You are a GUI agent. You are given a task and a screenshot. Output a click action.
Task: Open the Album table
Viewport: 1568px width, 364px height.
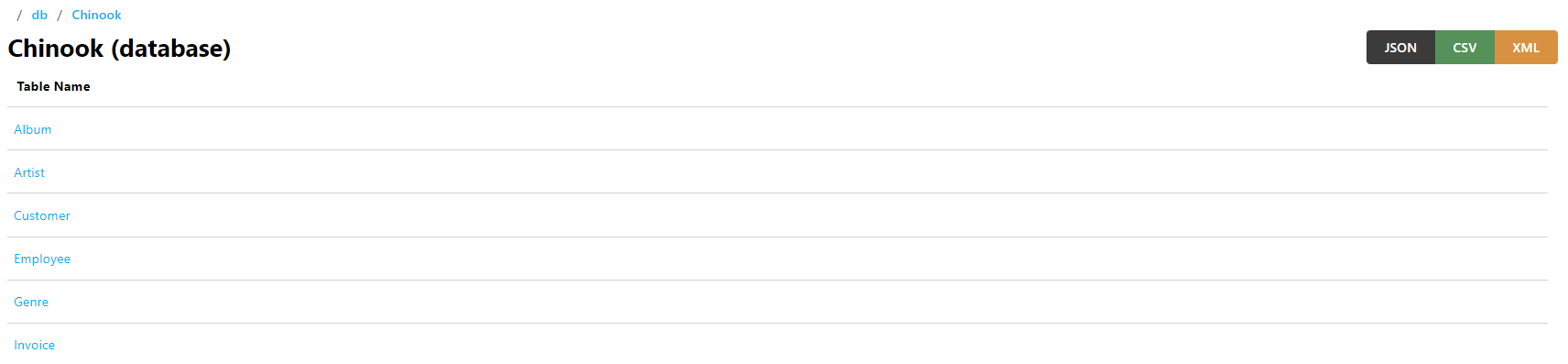(33, 129)
